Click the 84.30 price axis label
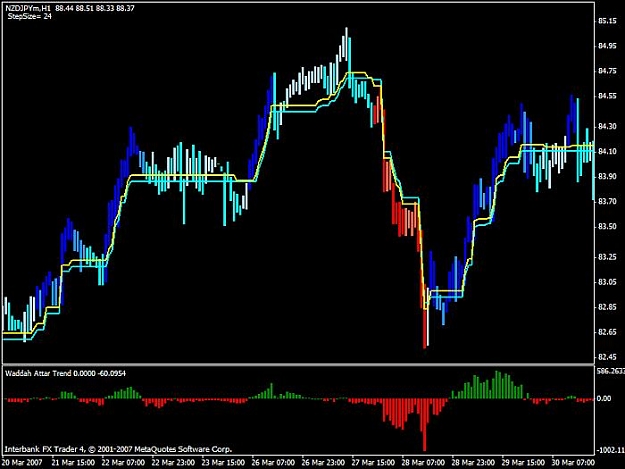 click(607, 127)
